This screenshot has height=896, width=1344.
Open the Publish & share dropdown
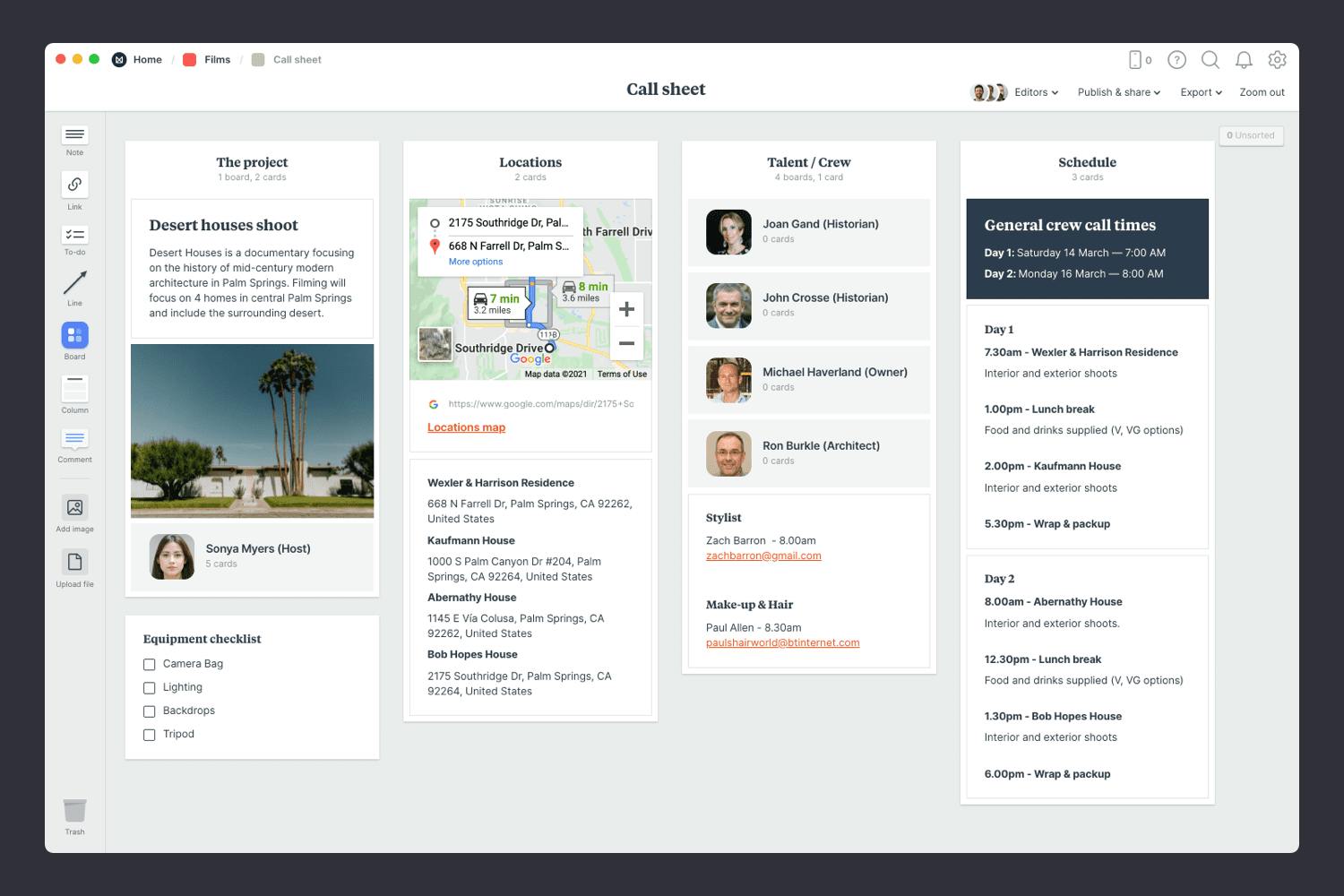coord(1118,92)
